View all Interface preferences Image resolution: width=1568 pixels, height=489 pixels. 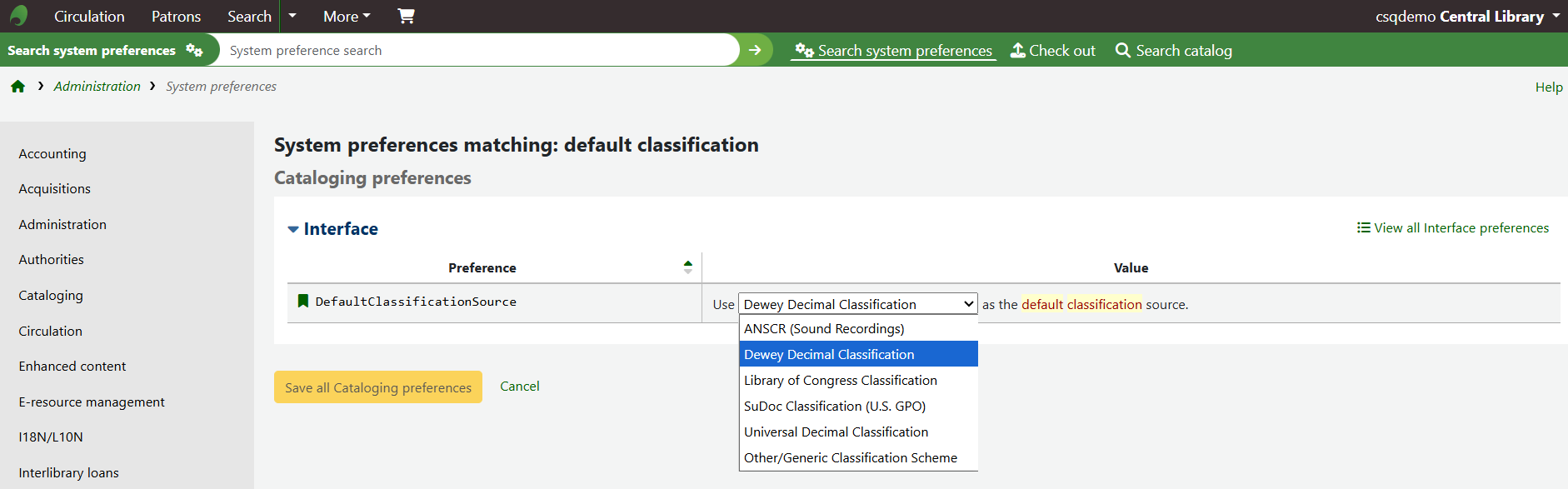pyautogui.click(x=1453, y=228)
